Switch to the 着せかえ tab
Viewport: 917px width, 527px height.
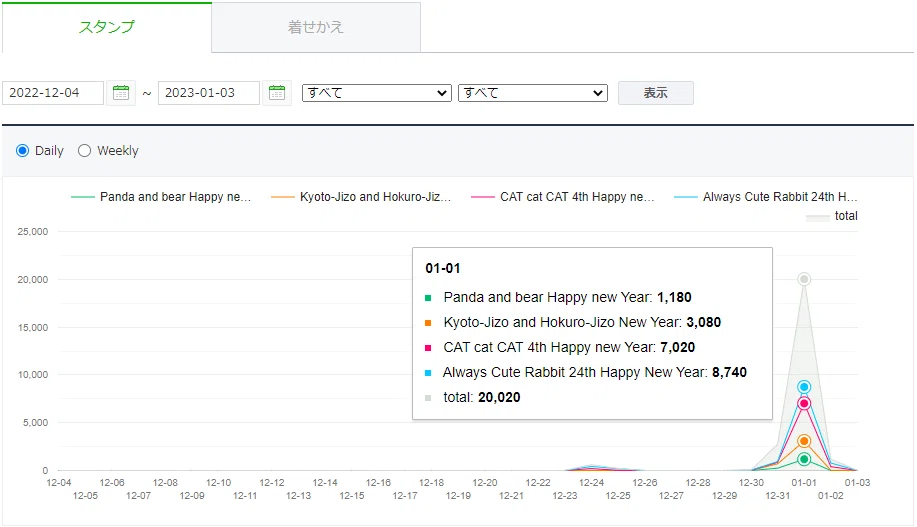coord(316,27)
